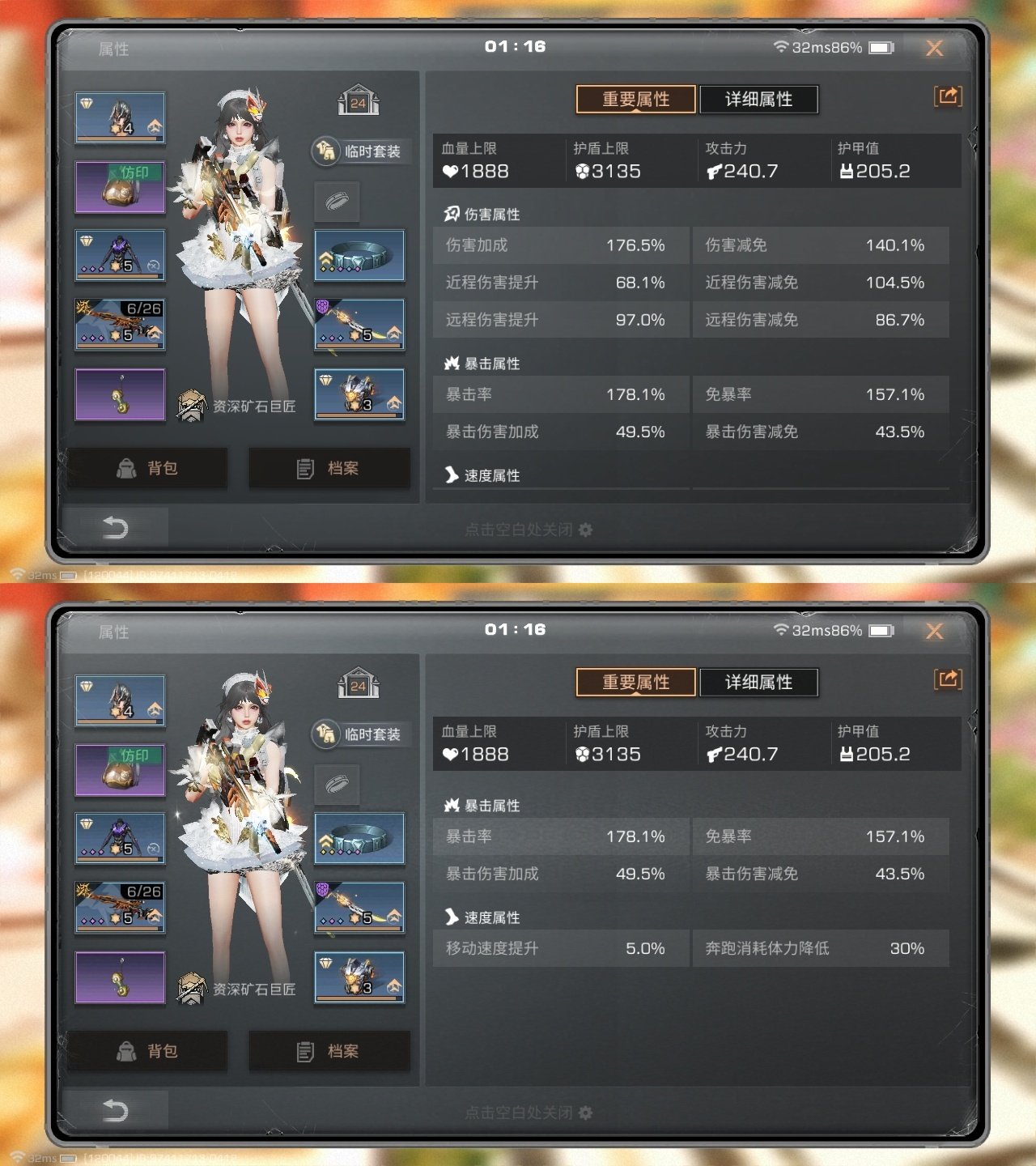Image resolution: width=1036 pixels, height=1166 pixels.
Task: Open the manor level 24 house icon in upper screenshot
Action: point(359,100)
